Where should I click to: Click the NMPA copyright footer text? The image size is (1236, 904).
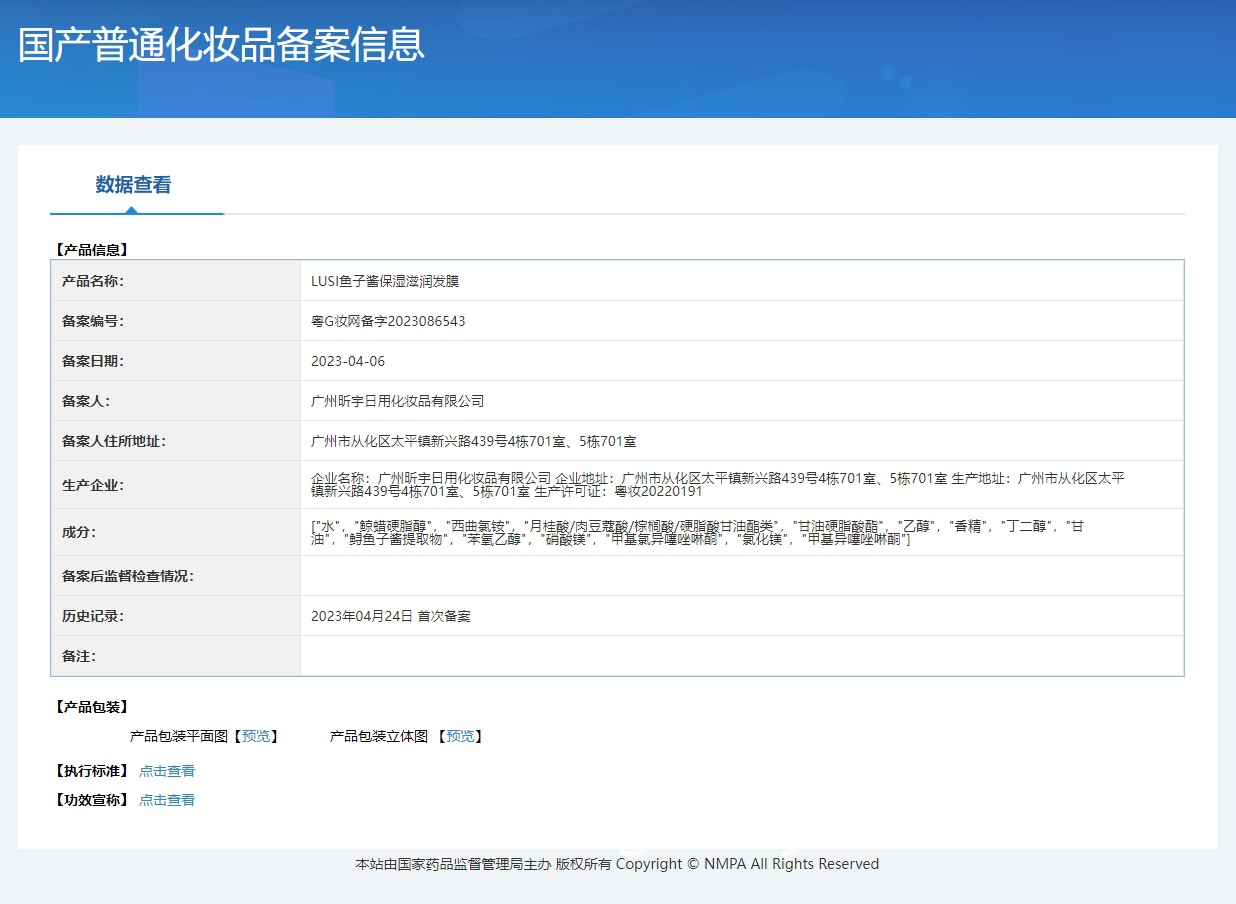click(617, 864)
